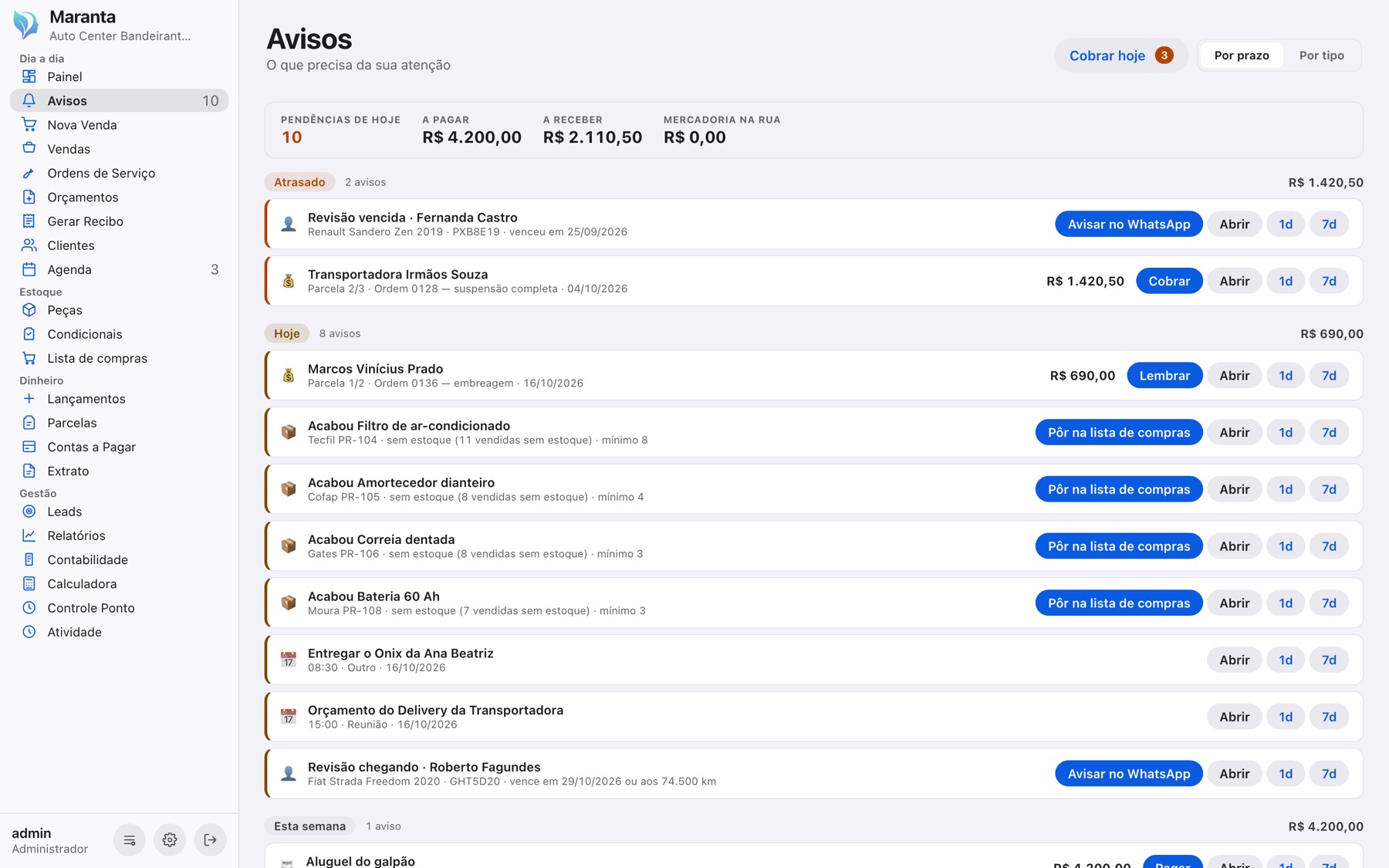The height and width of the screenshot is (868, 1389).
Task: Open Peças box icon
Action: click(x=29, y=309)
